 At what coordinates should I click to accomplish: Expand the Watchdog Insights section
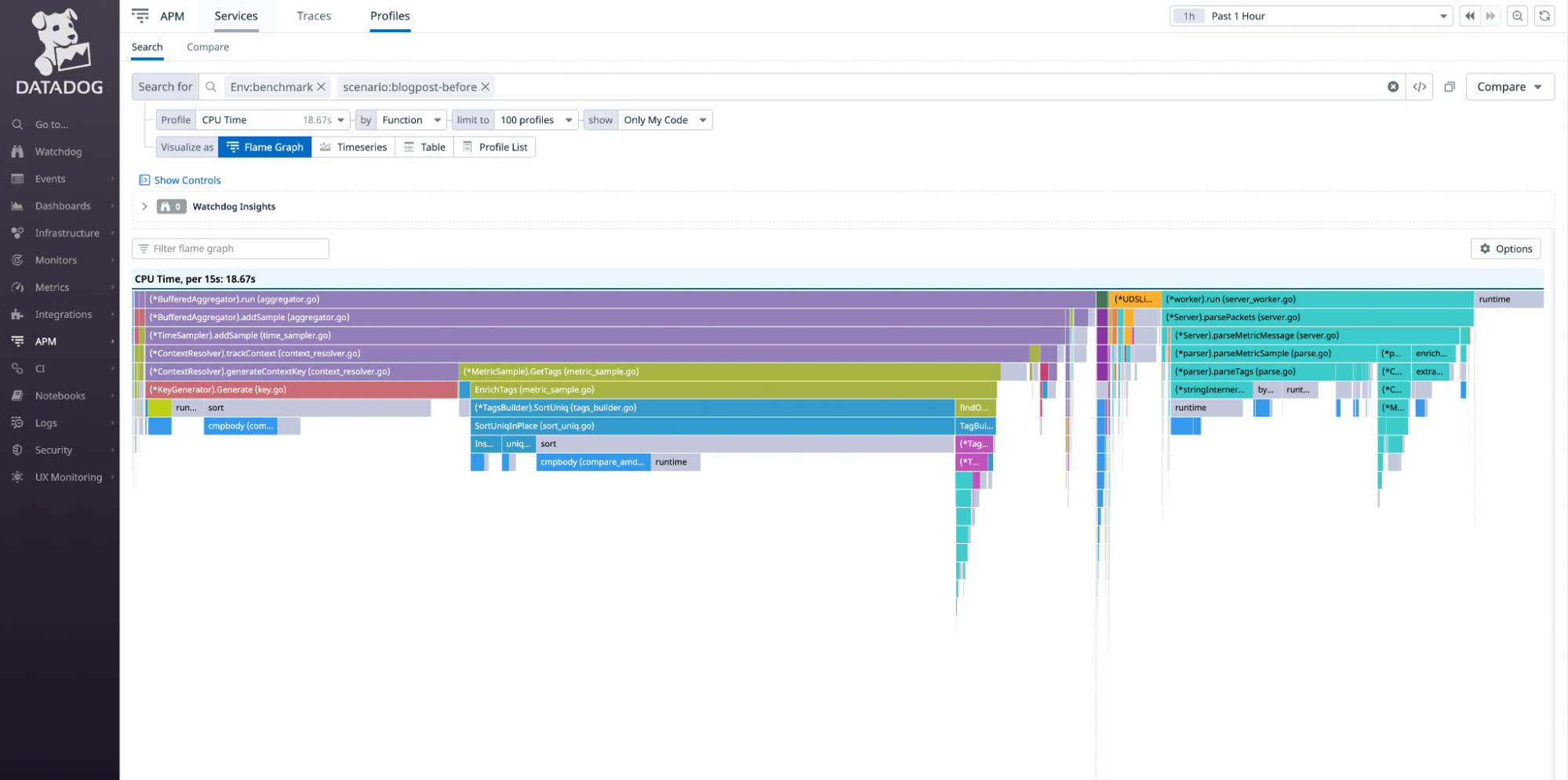[x=144, y=206]
